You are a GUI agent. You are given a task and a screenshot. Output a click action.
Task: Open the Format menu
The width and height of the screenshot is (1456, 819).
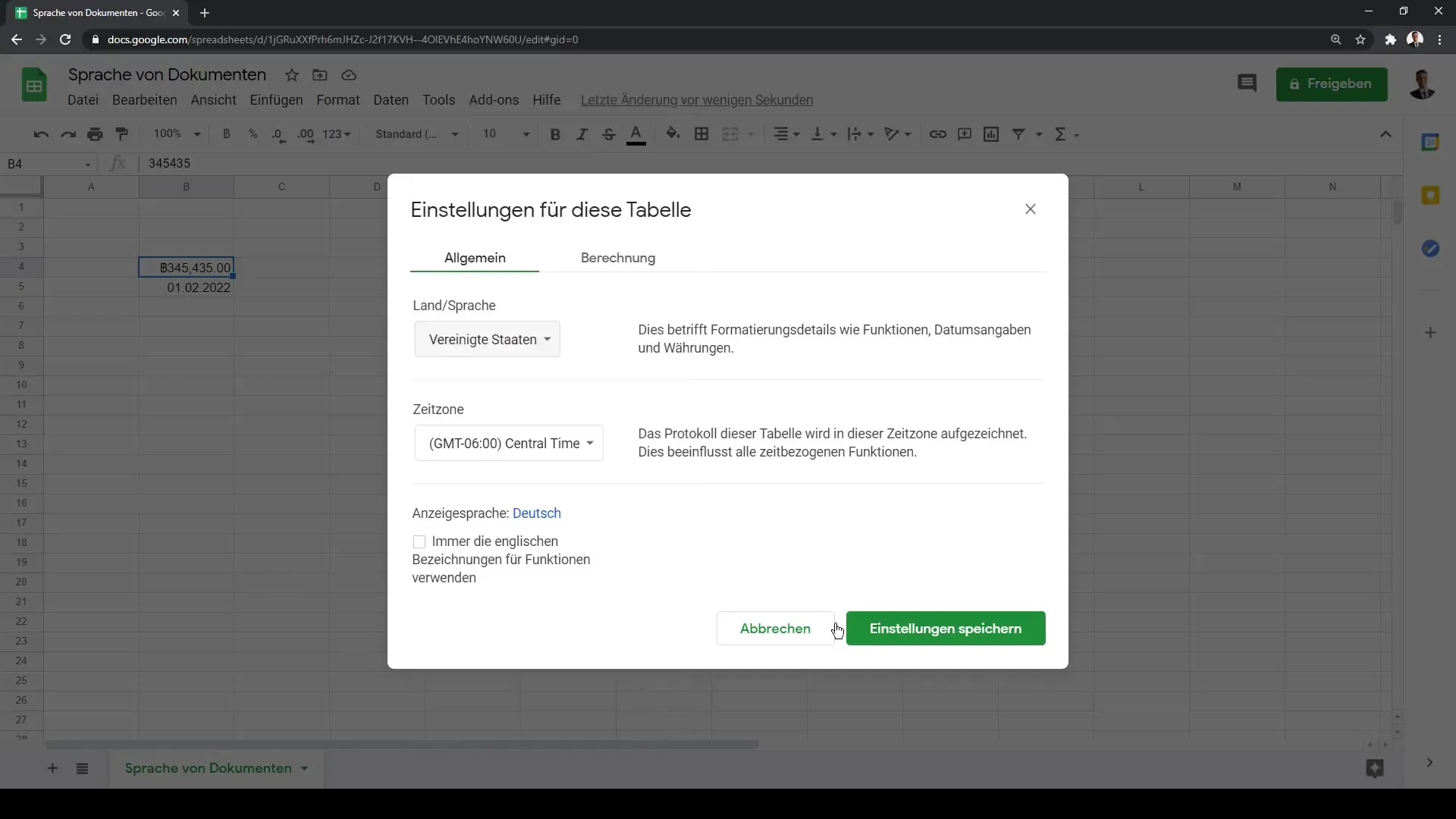(x=337, y=100)
